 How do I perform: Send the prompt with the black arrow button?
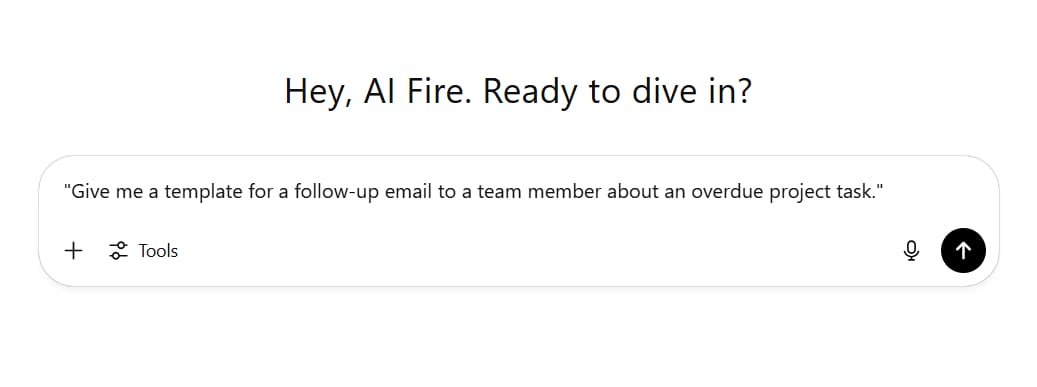[x=963, y=251]
